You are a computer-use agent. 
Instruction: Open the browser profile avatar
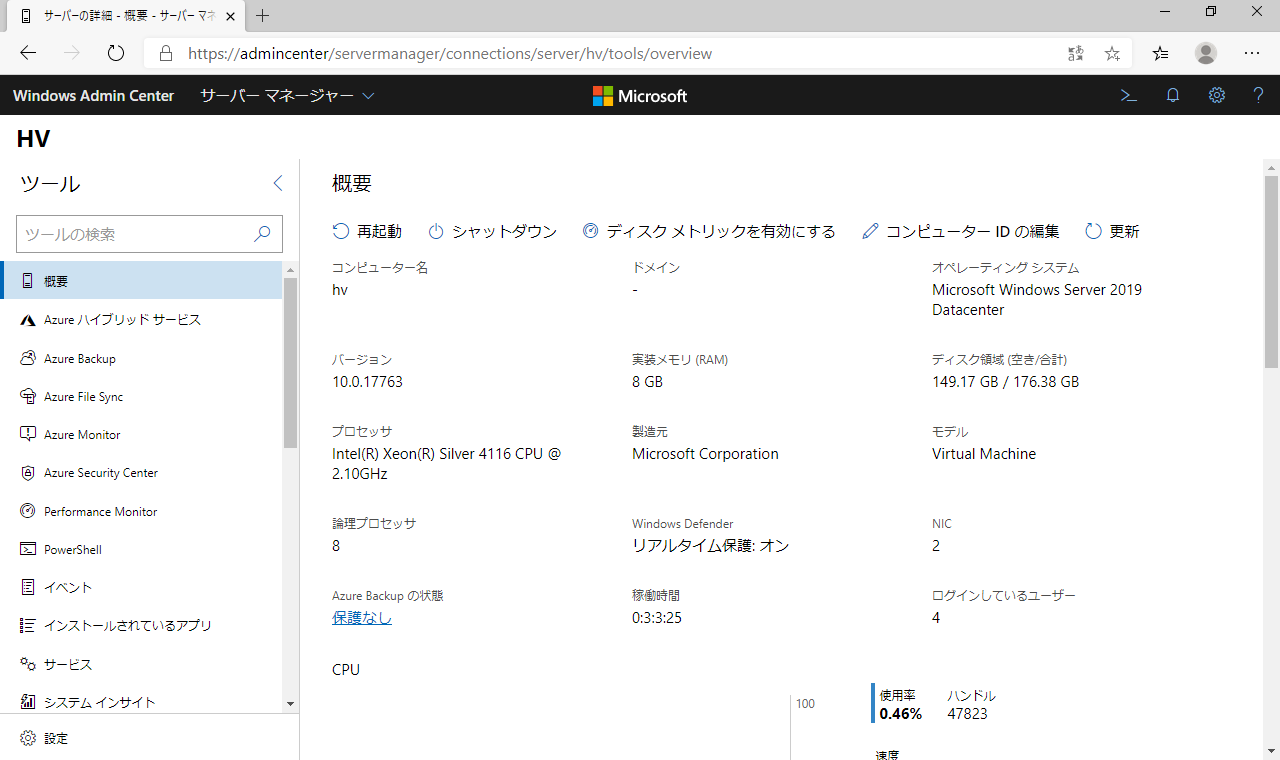click(x=1206, y=53)
